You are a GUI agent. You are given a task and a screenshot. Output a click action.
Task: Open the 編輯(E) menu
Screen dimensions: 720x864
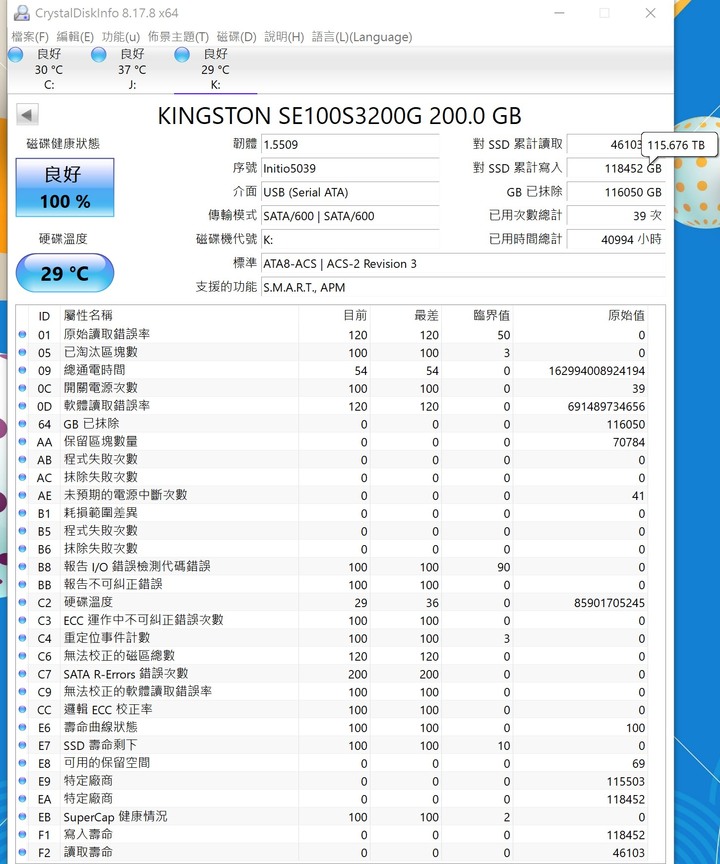[x=75, y=37]
